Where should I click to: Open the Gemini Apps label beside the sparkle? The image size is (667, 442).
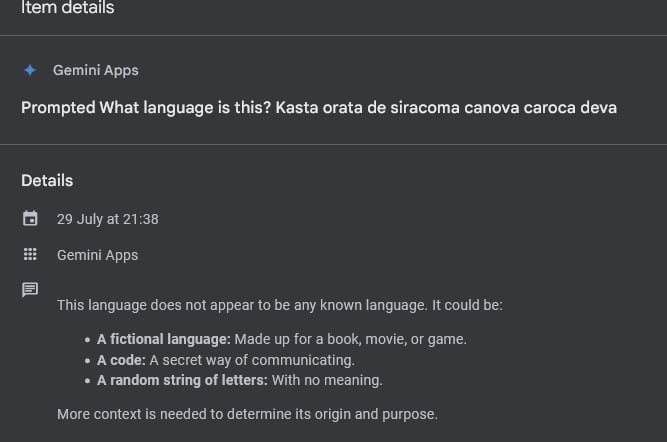(x=96, y=70)
